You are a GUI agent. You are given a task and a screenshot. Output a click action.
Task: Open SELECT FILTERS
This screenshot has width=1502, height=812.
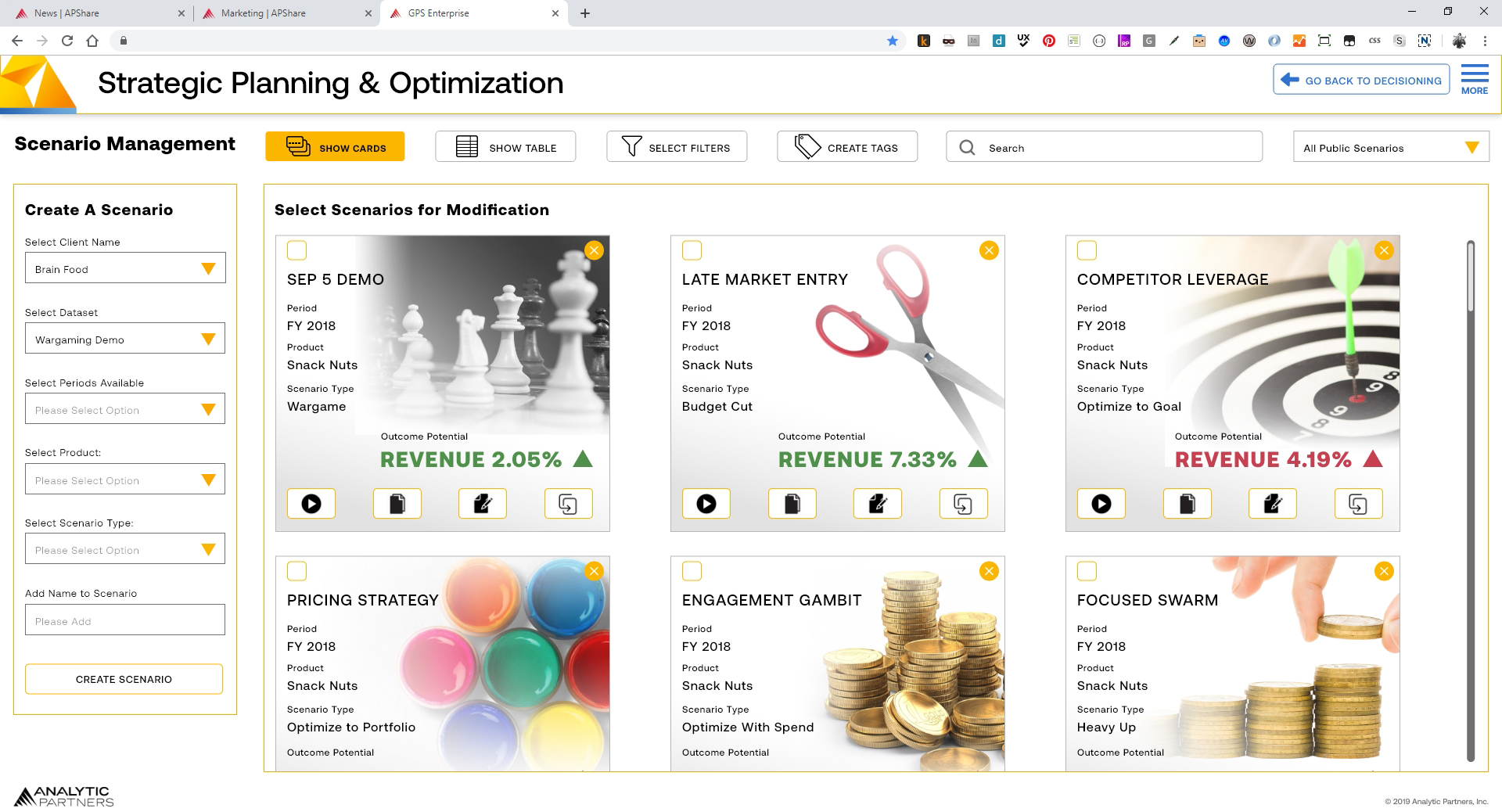677,147
